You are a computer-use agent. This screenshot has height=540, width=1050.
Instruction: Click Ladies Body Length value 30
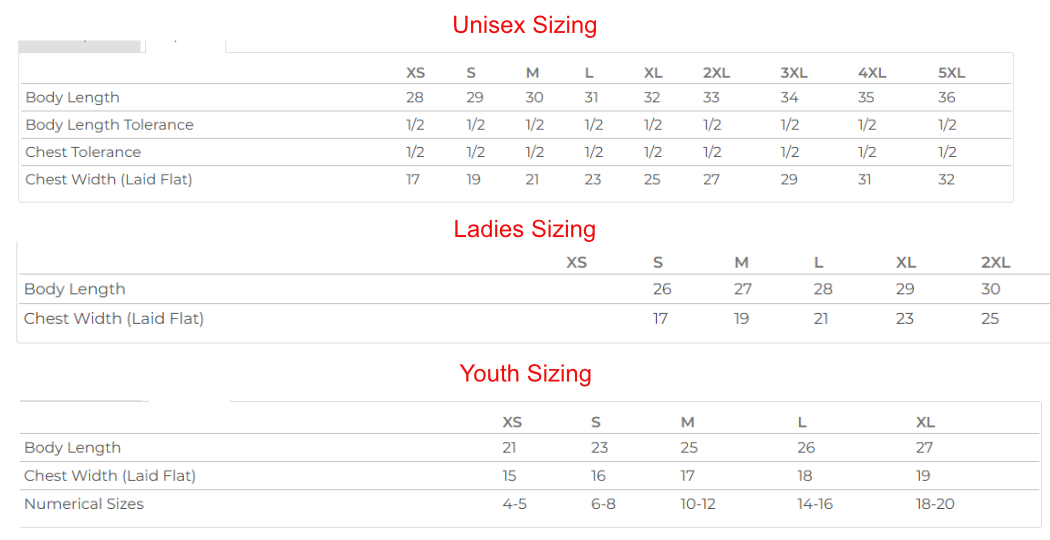990,289
